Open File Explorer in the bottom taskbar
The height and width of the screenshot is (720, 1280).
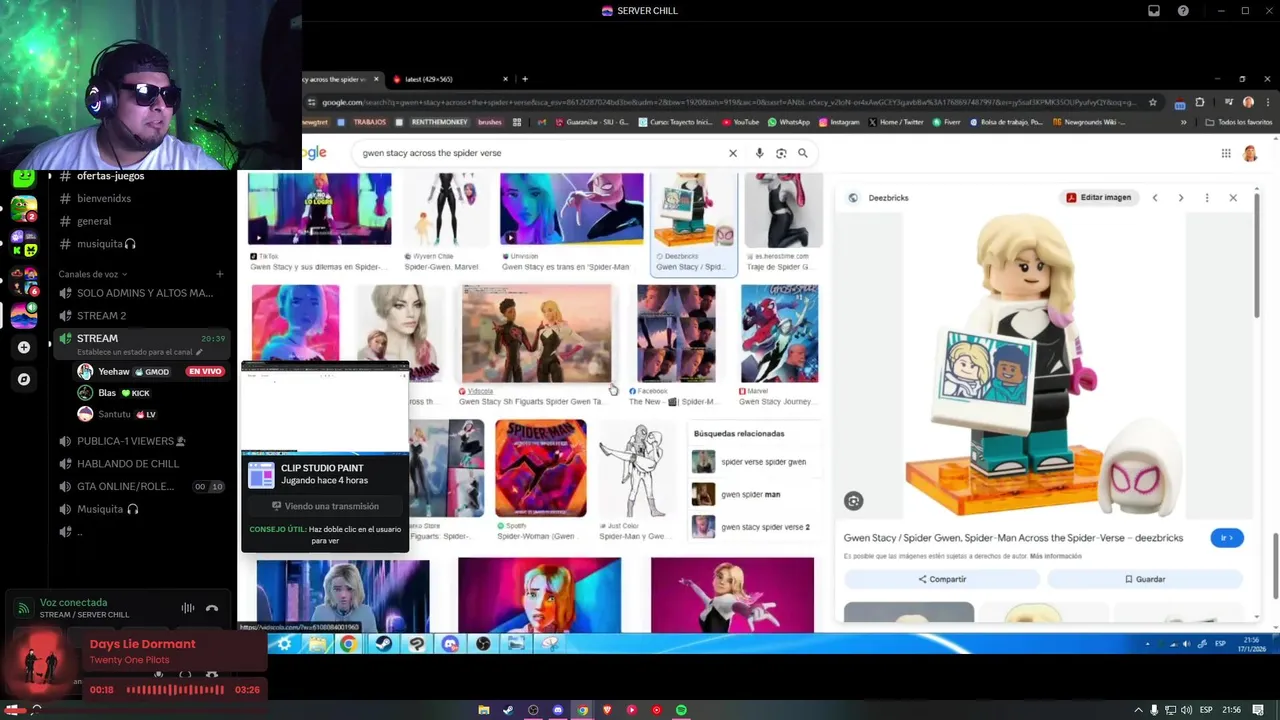tap(483, 710)
